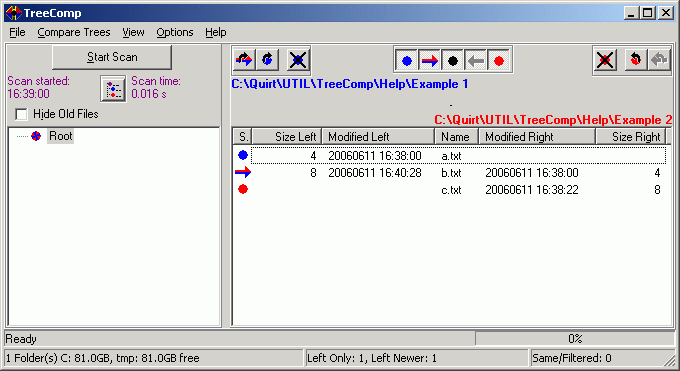The width and height of the screenshot is (680, 371).
Task: Select the Root tree node
Action: pyautogui.click(x=60, y=136)
